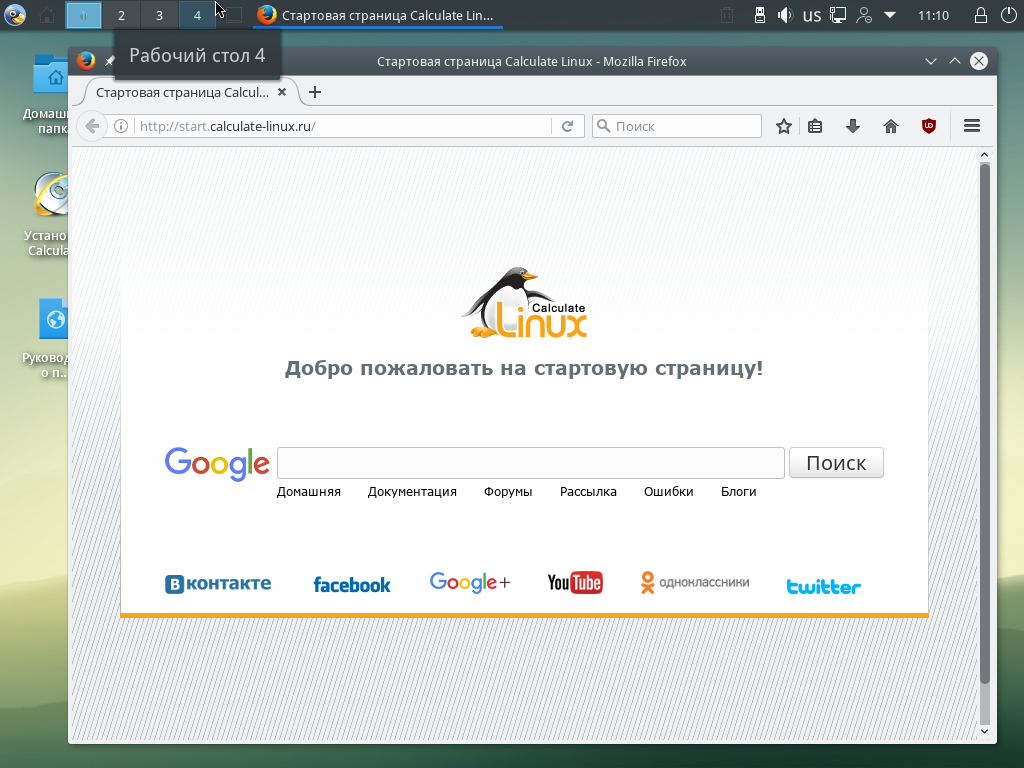Select the Стартовая страница Calculate tab
The height and width of the screenshot is (768, 1024).
[182, 92]
